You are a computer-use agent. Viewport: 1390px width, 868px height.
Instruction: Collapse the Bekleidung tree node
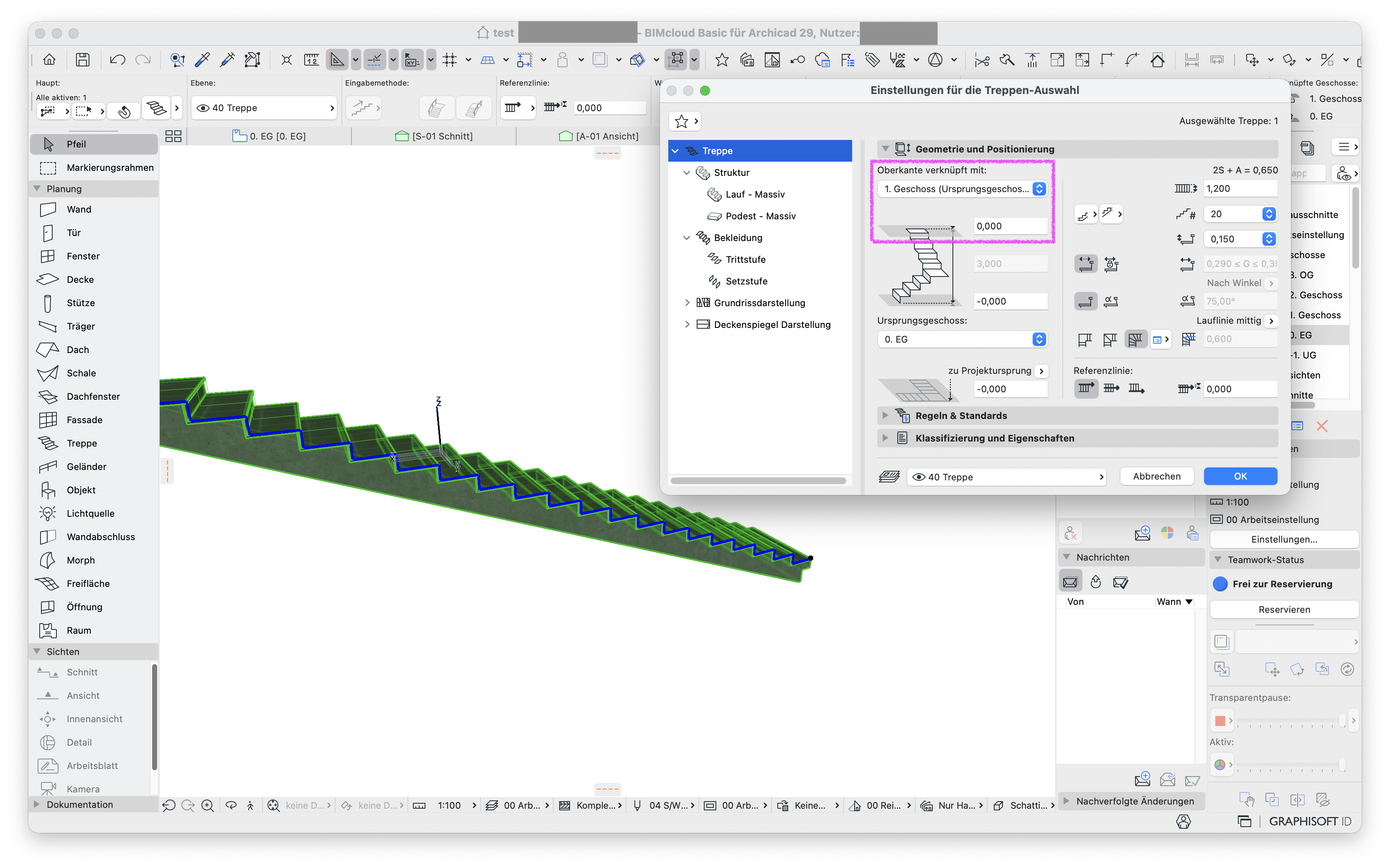(687, 238)
